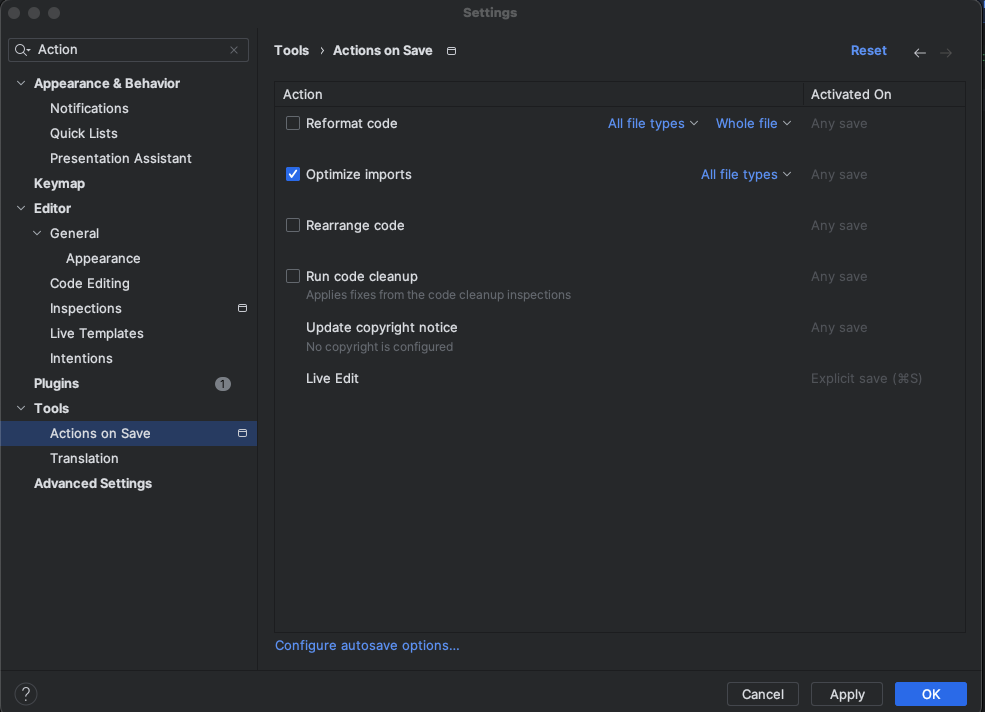Click the forward navigation arrow
Screen dimensions: 985x712
pyautogui.click(x=946, y=52)
